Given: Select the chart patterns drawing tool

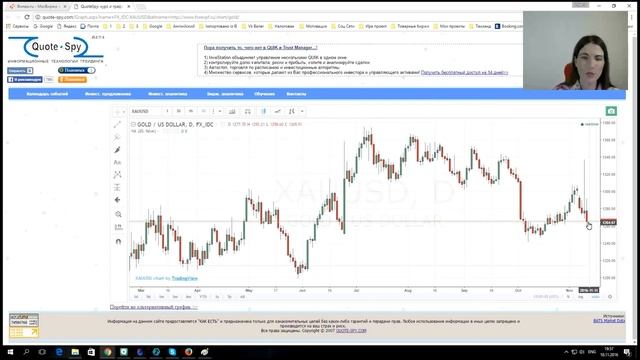Looking at the screenshot, I should (118, 175).
